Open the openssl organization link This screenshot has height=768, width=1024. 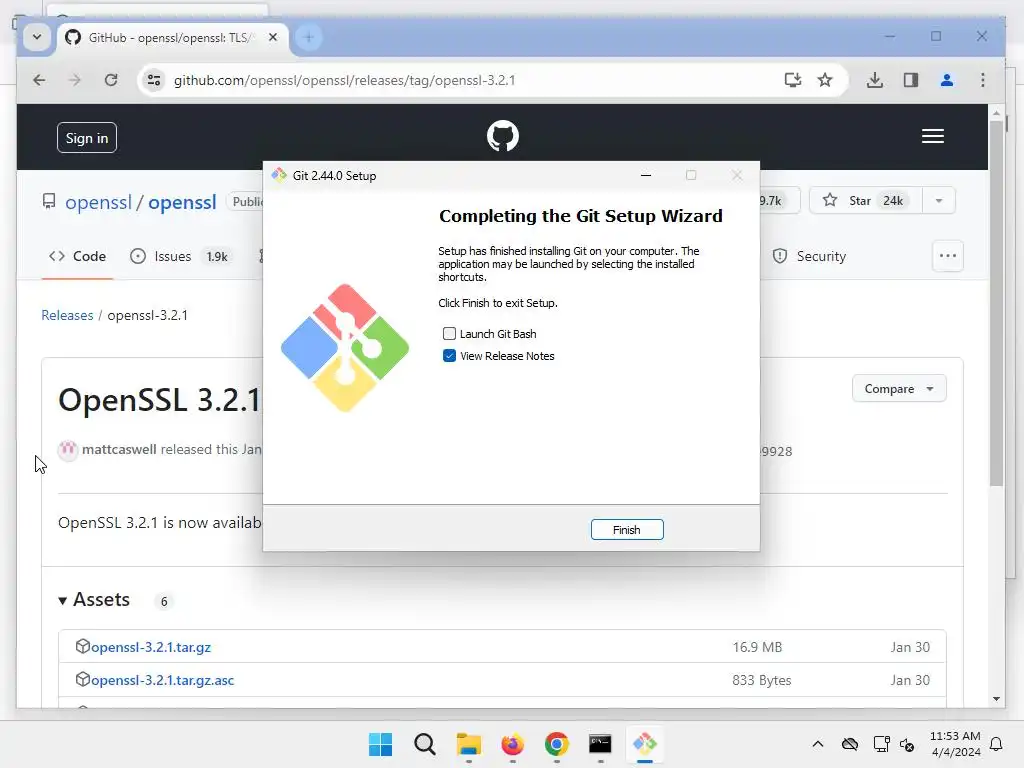tap(99, 202)
